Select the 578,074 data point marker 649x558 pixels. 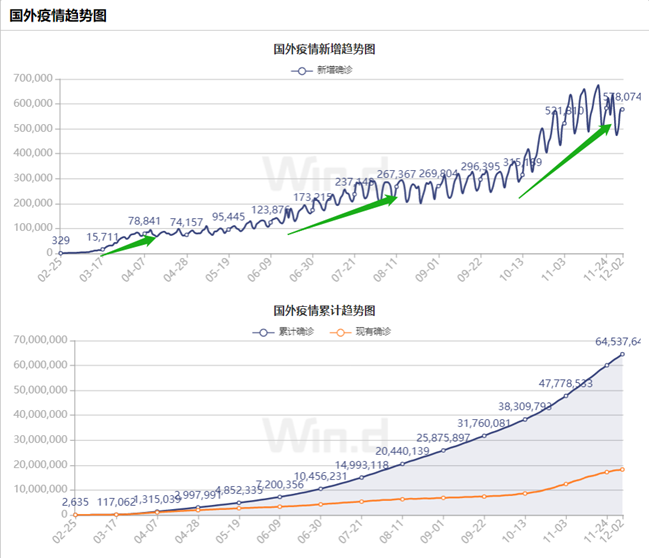[x=622, y=109]
